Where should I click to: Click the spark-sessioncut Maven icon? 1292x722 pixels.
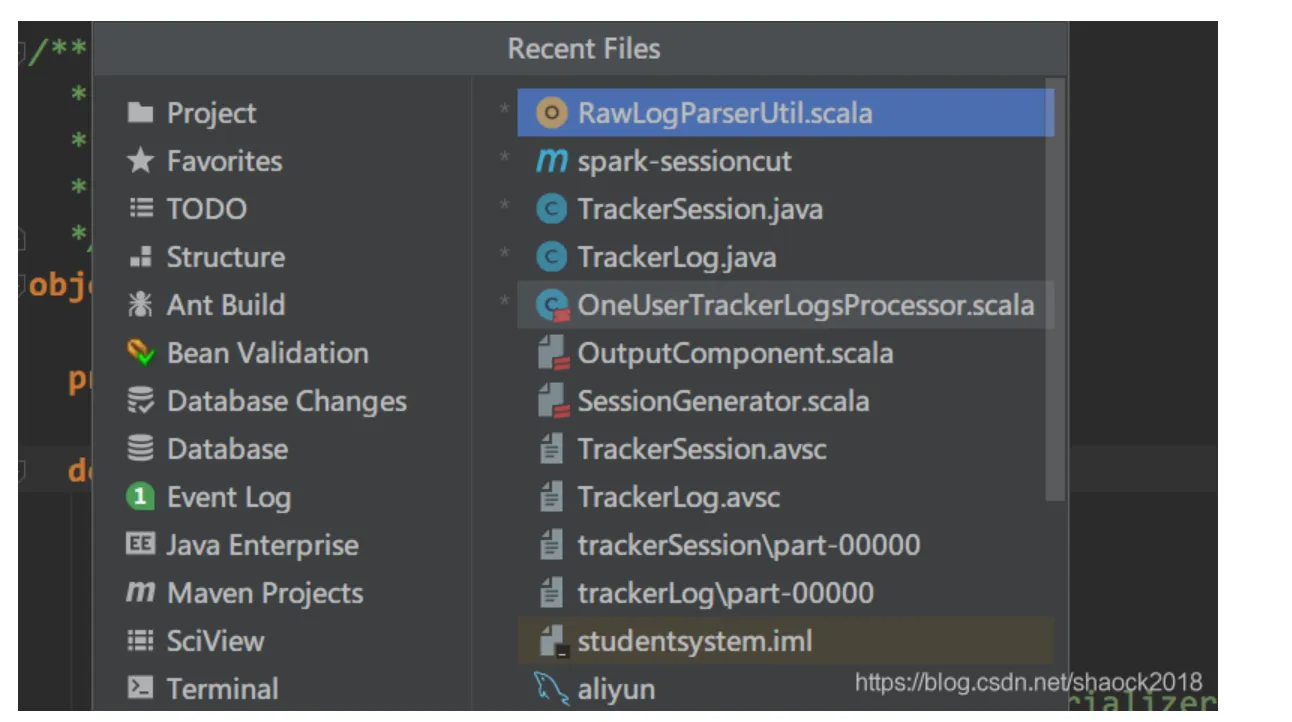[552, 161]
